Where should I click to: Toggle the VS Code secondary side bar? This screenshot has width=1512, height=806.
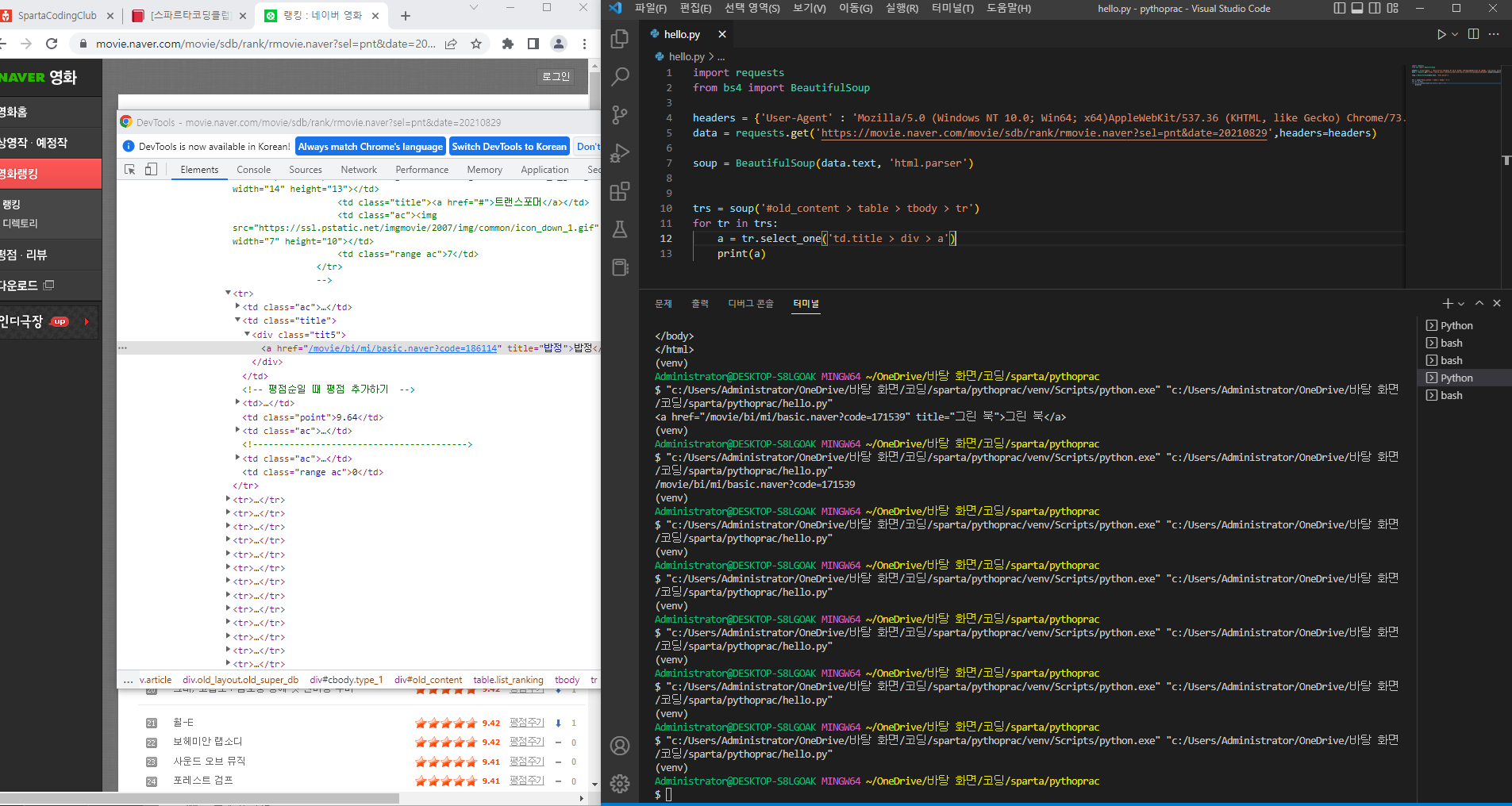click(1375, 8)
